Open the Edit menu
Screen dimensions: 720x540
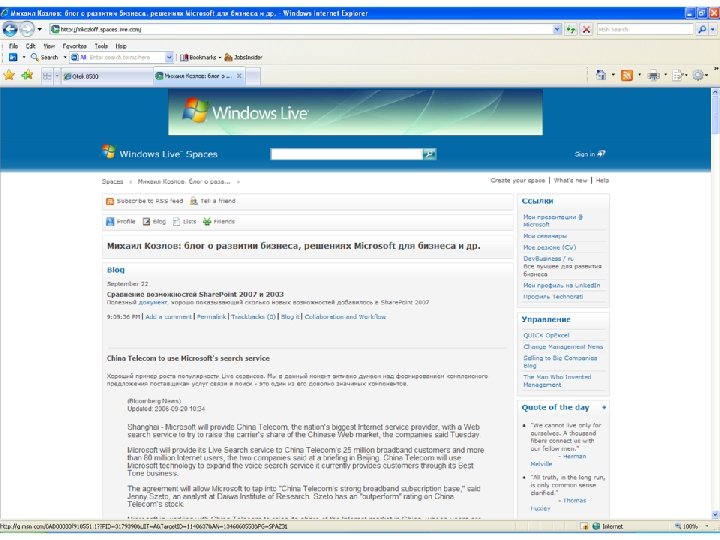30,46
